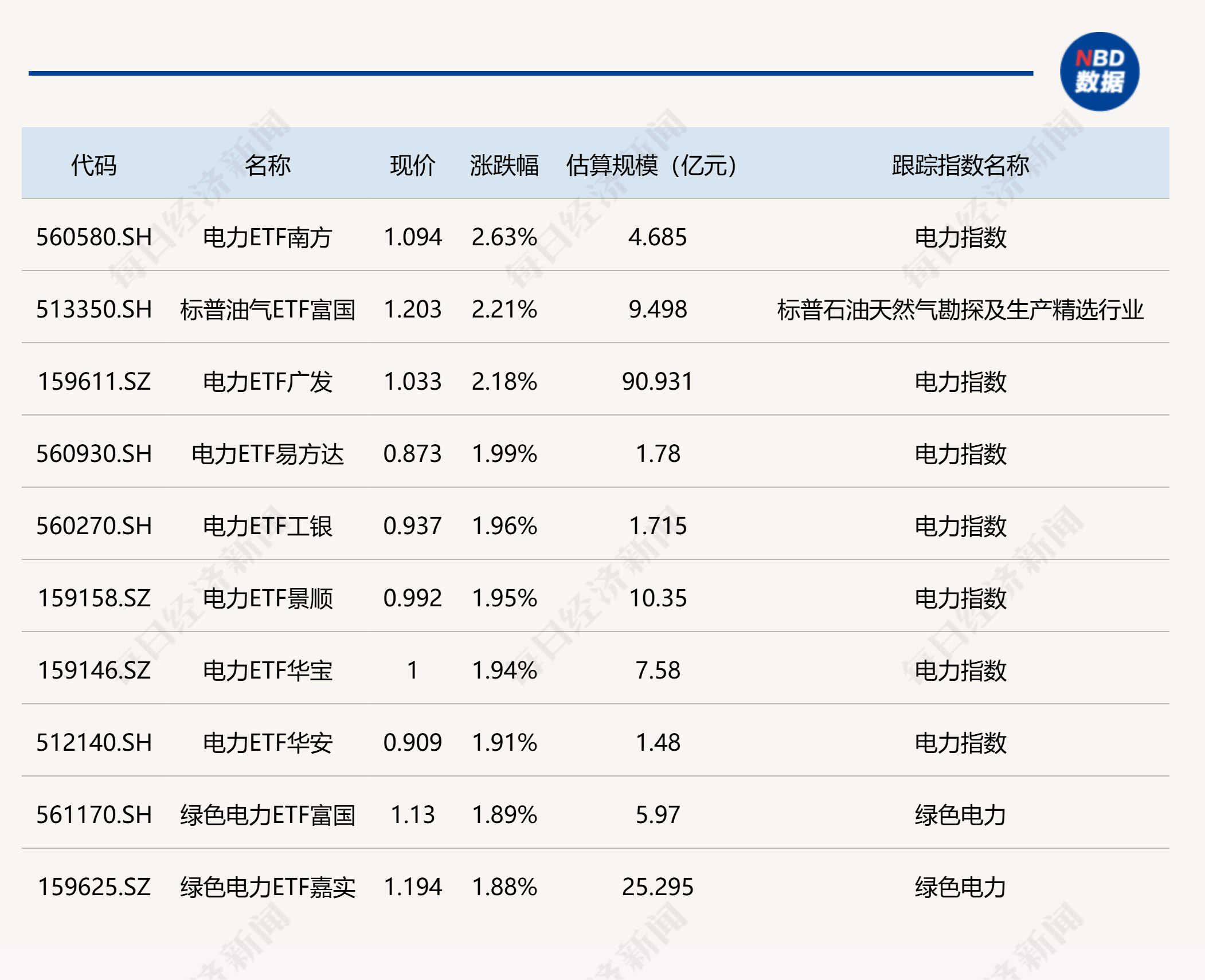Screen dimensions: 1205x980
Task: Select code 159158.SZ
Action: point(94,598)
